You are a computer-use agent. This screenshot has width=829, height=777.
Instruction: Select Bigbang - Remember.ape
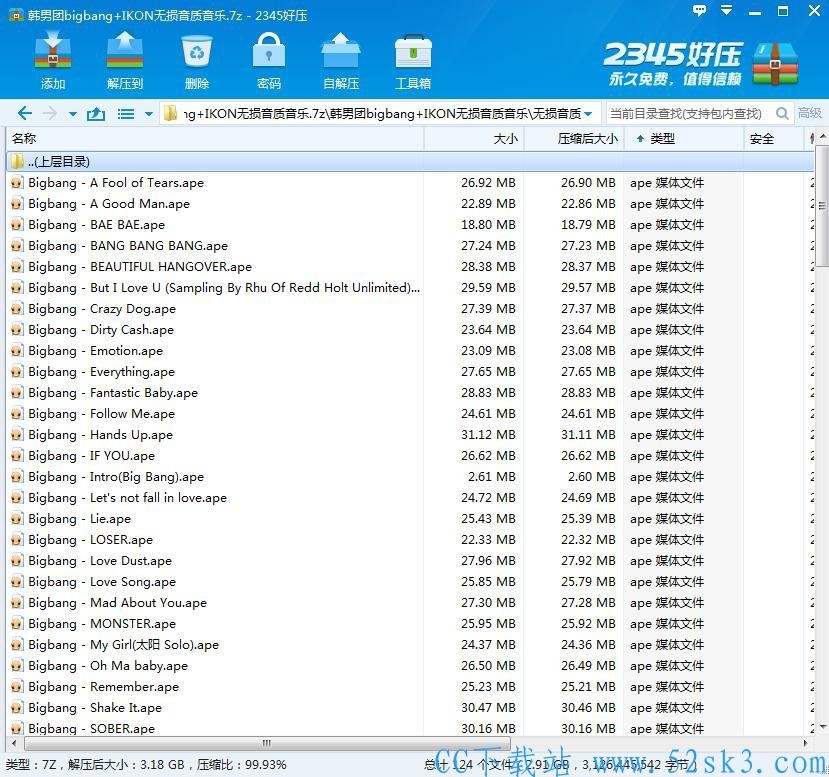(x=410, y=687)
